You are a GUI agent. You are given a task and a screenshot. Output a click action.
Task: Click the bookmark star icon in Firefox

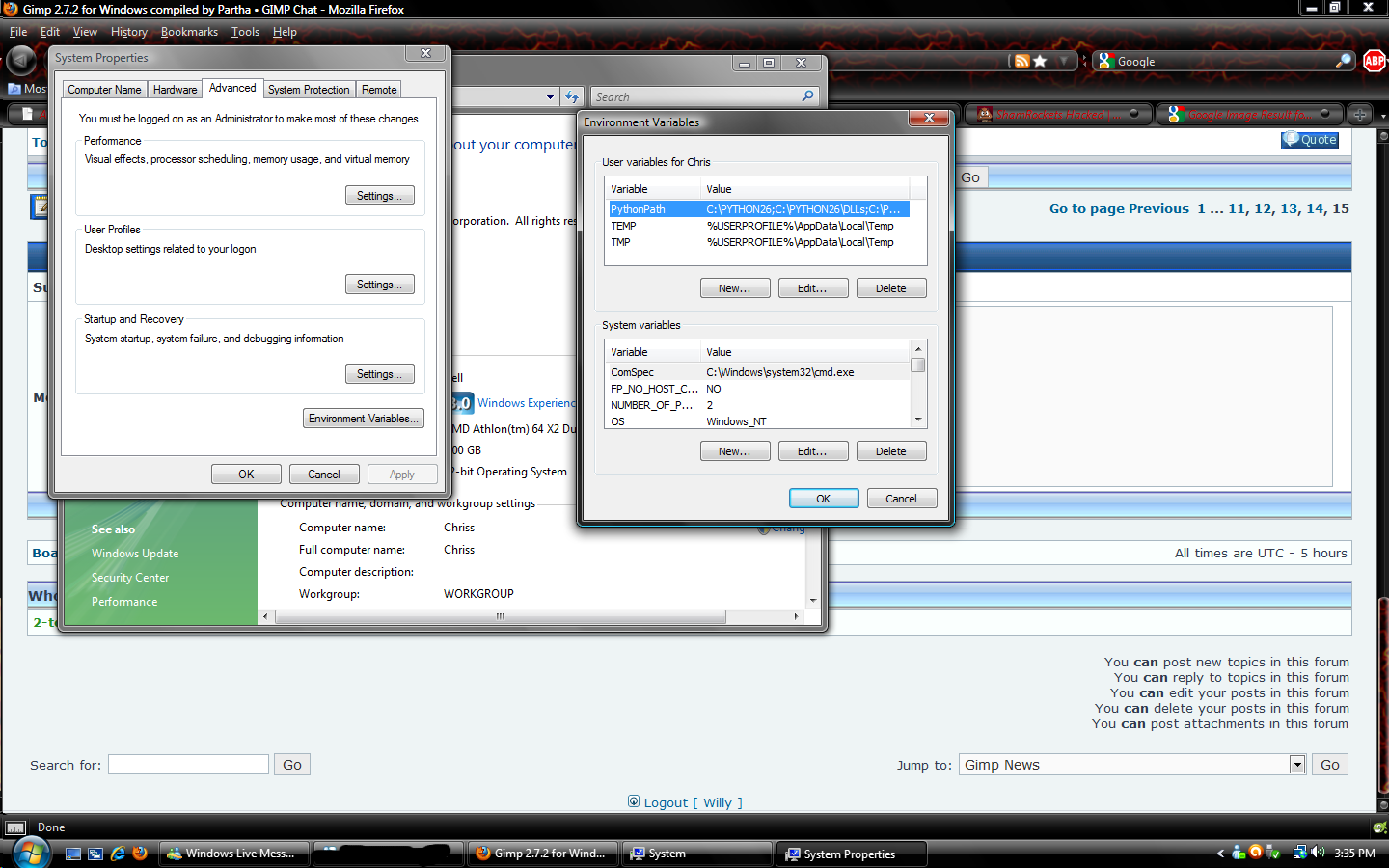point(1040,61)
